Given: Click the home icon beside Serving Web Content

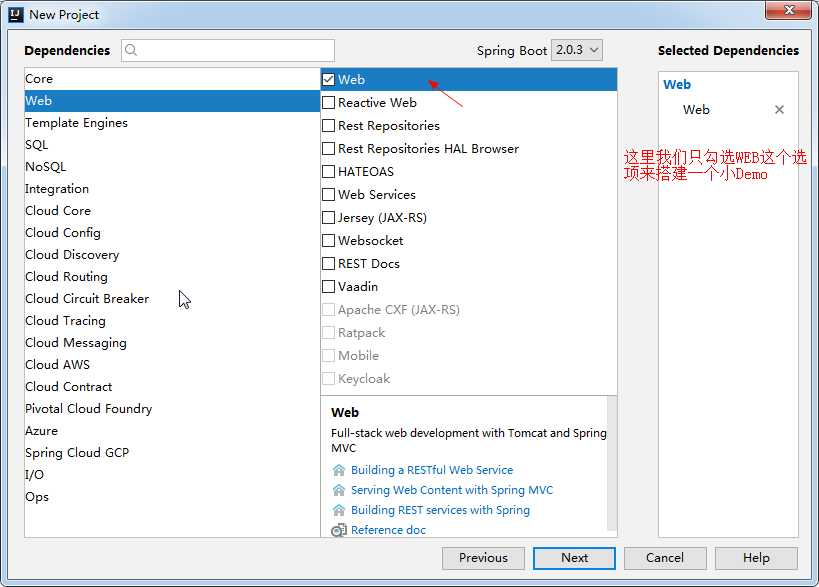Looking at the screenshot, I should point(339,490).
